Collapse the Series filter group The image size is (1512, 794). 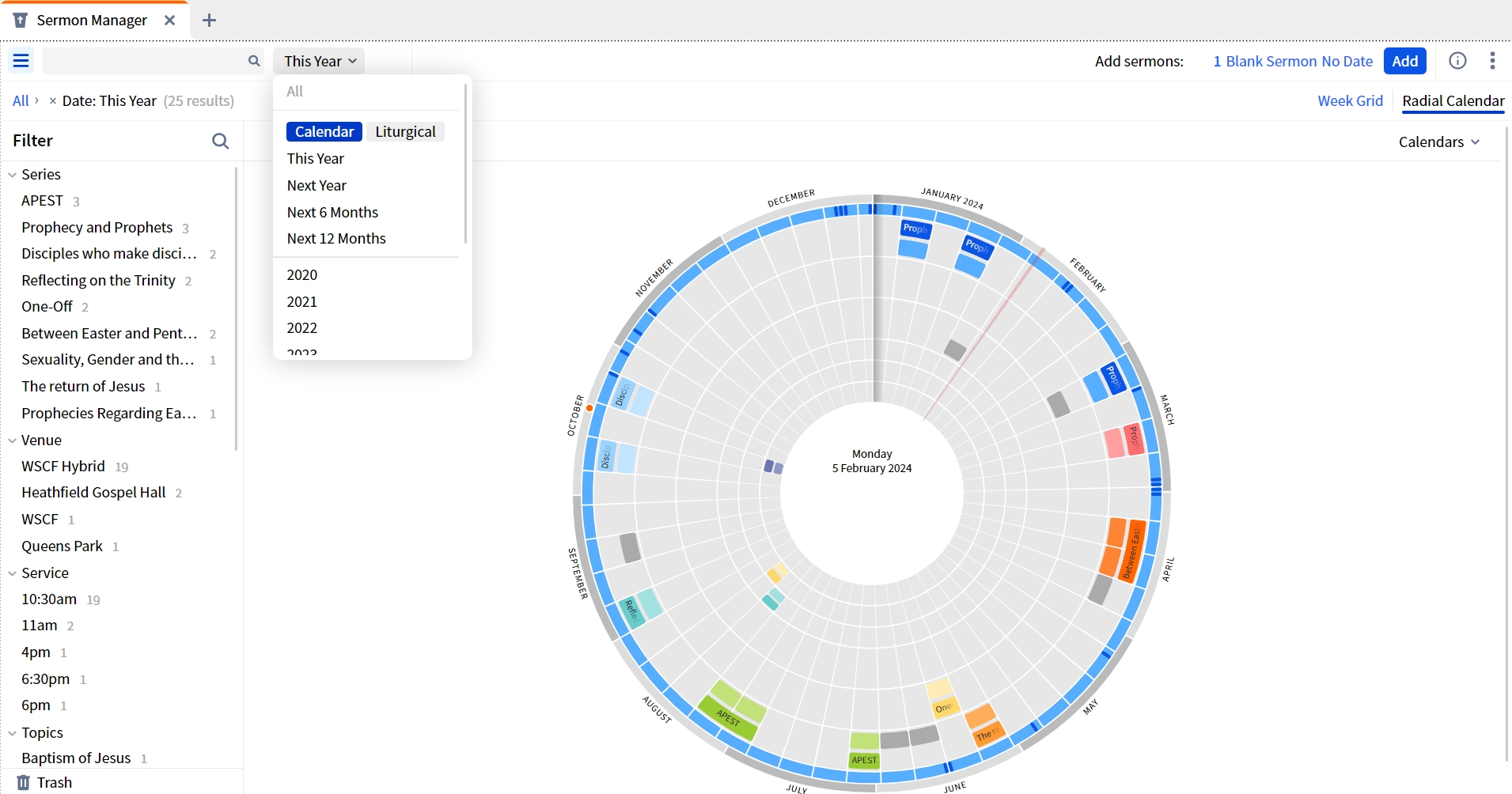point(13,175)
